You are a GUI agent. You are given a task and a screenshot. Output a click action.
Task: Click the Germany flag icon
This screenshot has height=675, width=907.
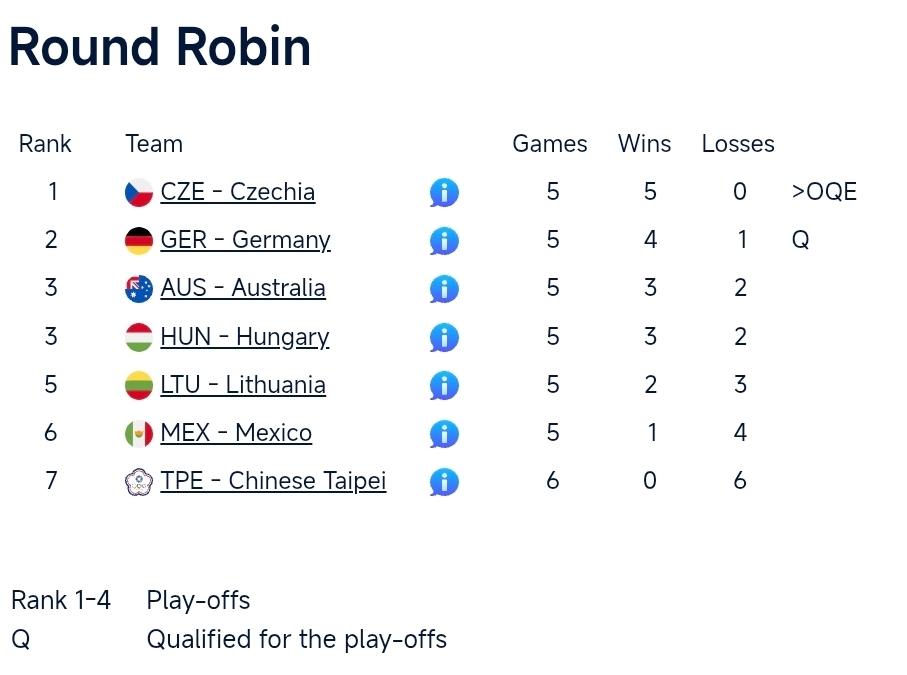tap(139, 240)
